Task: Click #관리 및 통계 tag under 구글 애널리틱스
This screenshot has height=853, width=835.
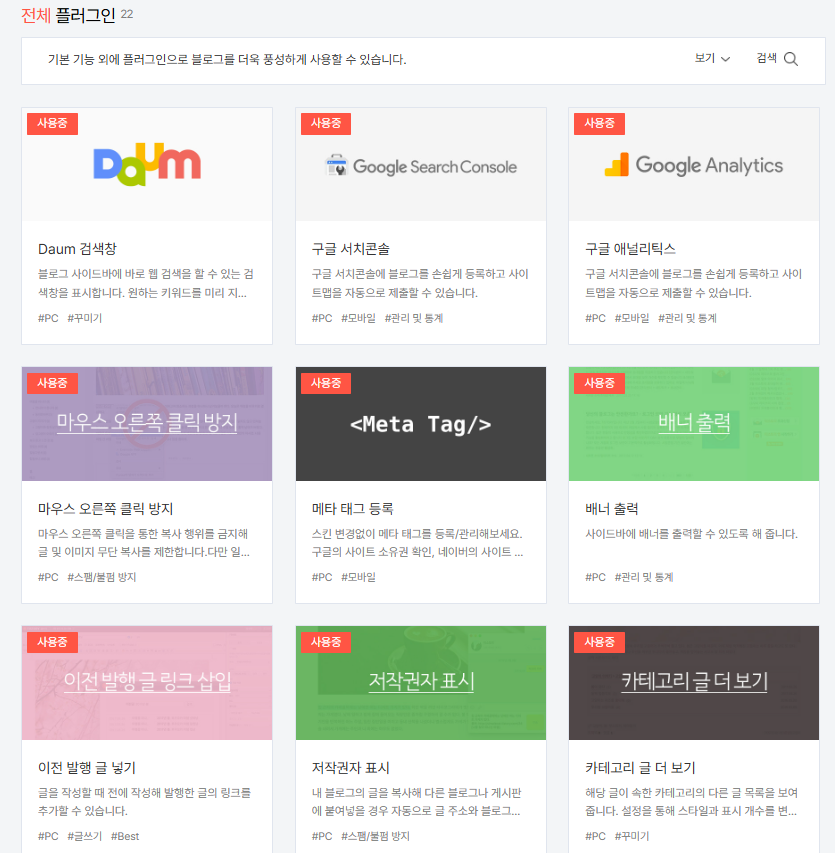Action: click(688, 318)
